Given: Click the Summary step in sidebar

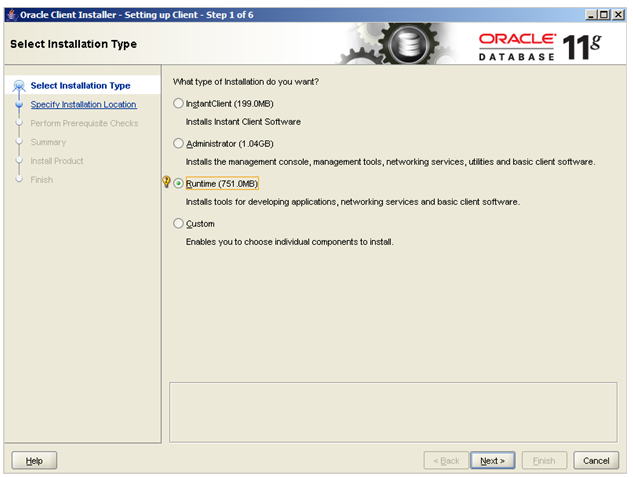Looking at the screenshot, I should pyautogui.click(x=48, y=142).
